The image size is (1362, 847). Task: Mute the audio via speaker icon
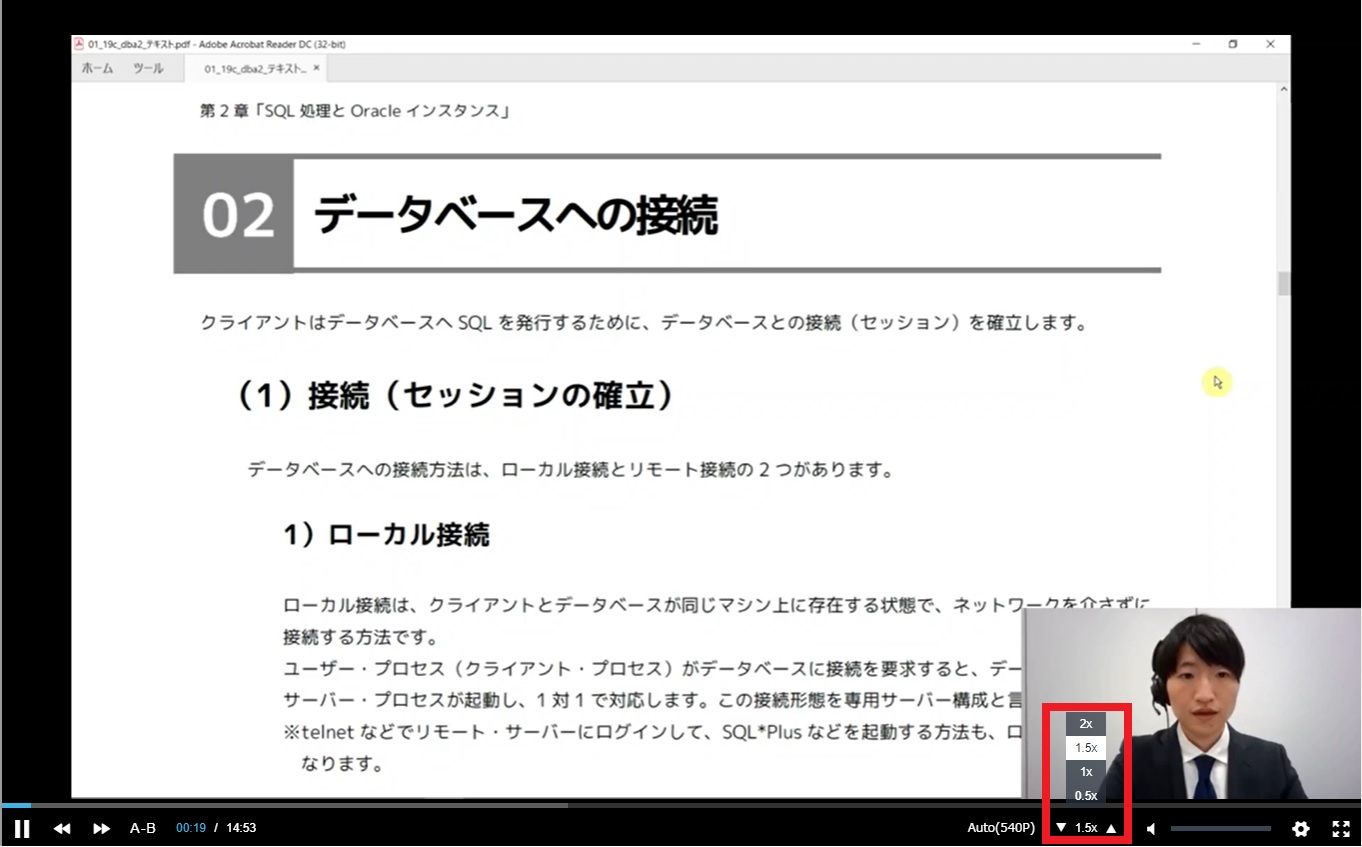1151,829
